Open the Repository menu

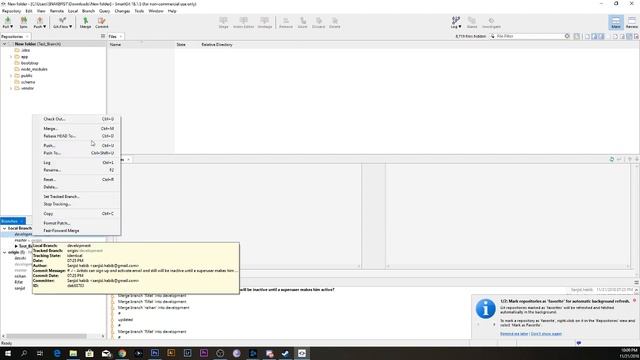coord(11,11)
